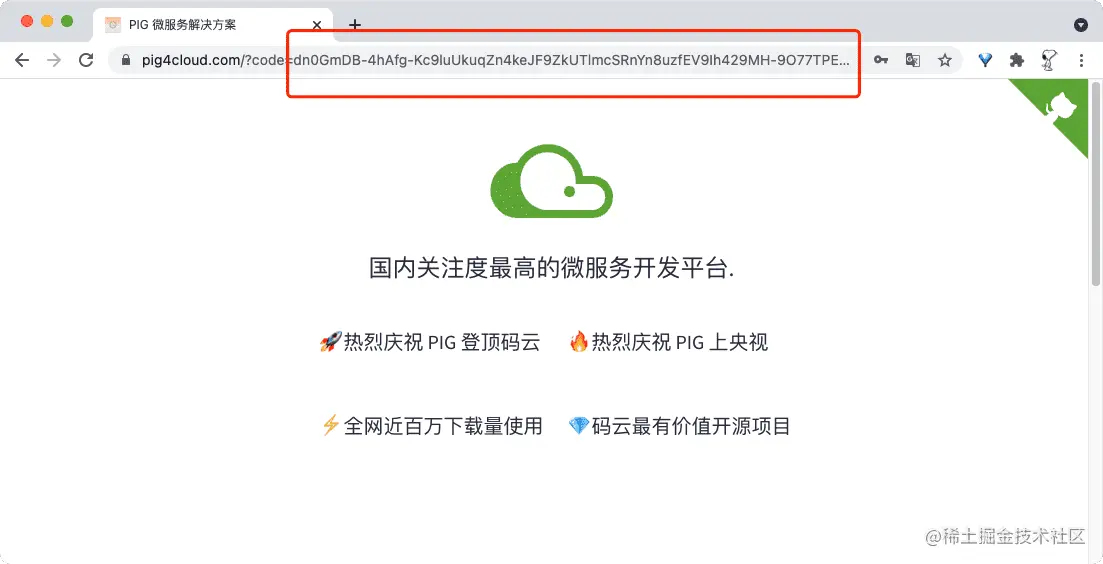Click the browser back arrow

click(22, 60)
